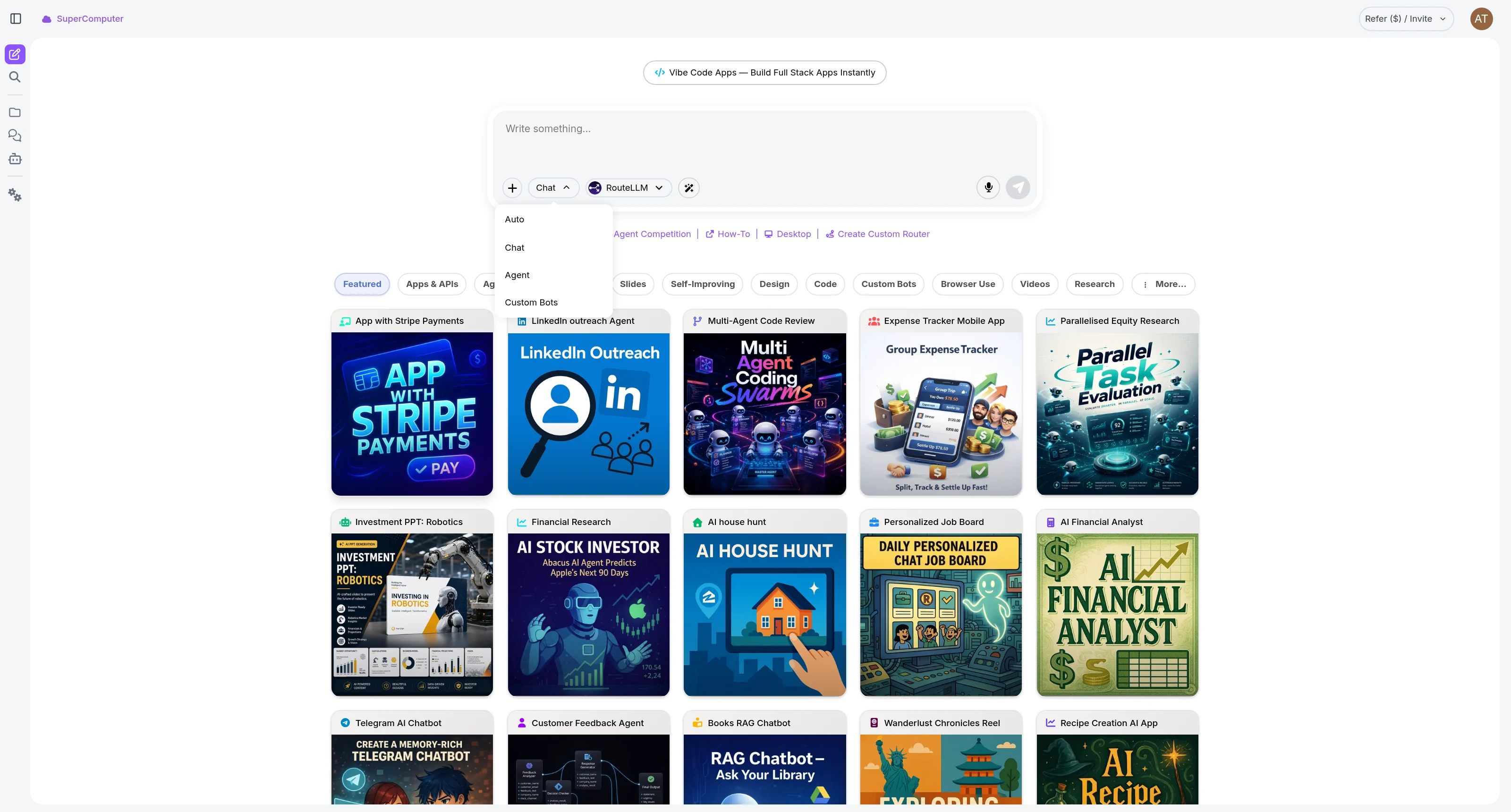Switch to the Apps & APIs tab
The width and height of the screenshot is (1511, 812).
(433, 284)
